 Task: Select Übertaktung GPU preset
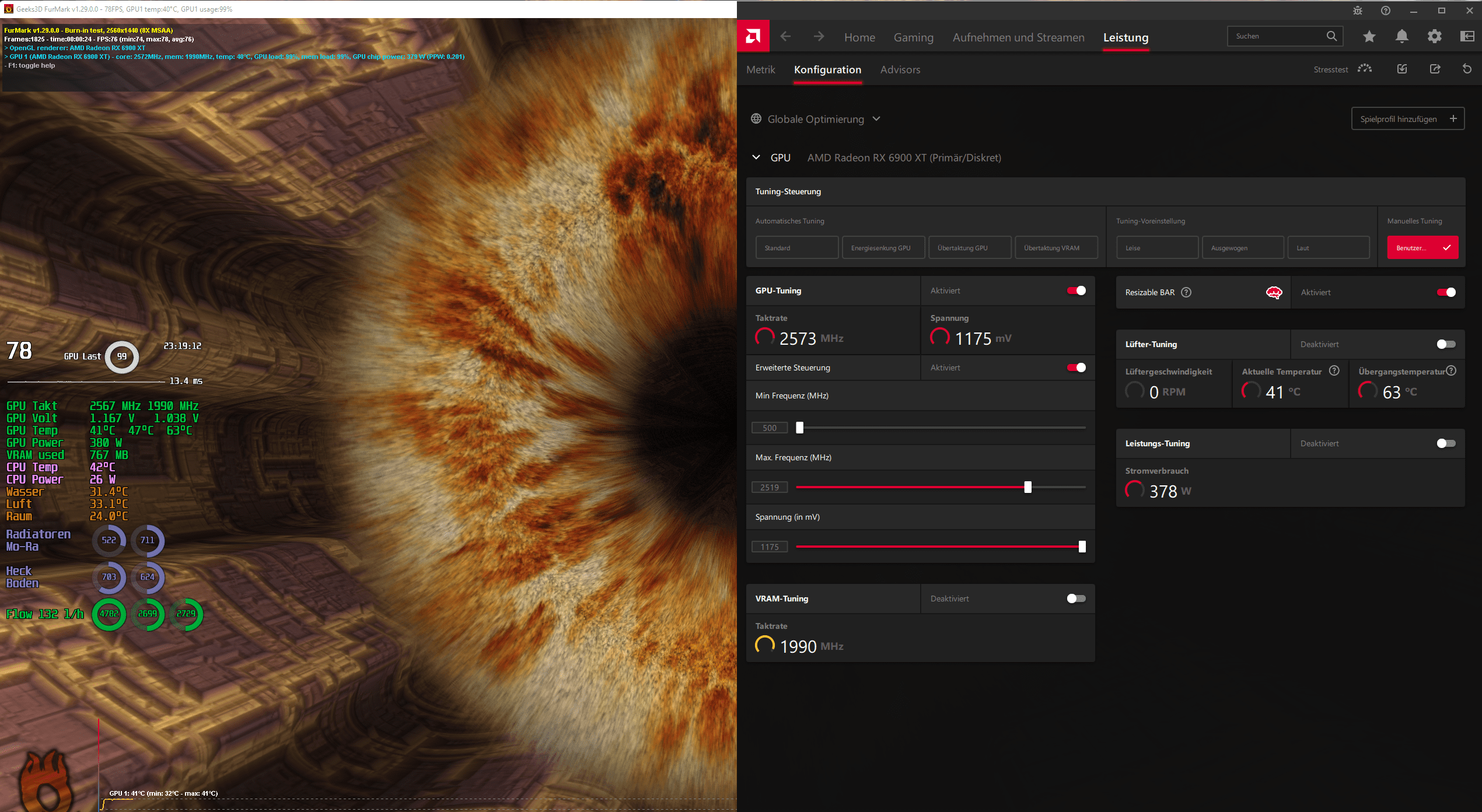(970, 247)
